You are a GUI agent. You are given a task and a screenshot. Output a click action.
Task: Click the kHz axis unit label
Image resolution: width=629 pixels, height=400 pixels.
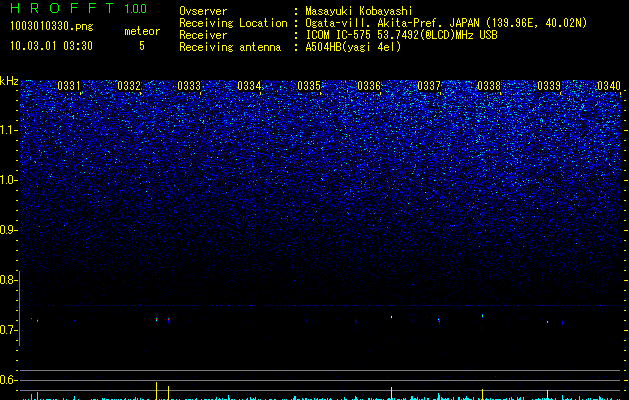tap(9, 81)
